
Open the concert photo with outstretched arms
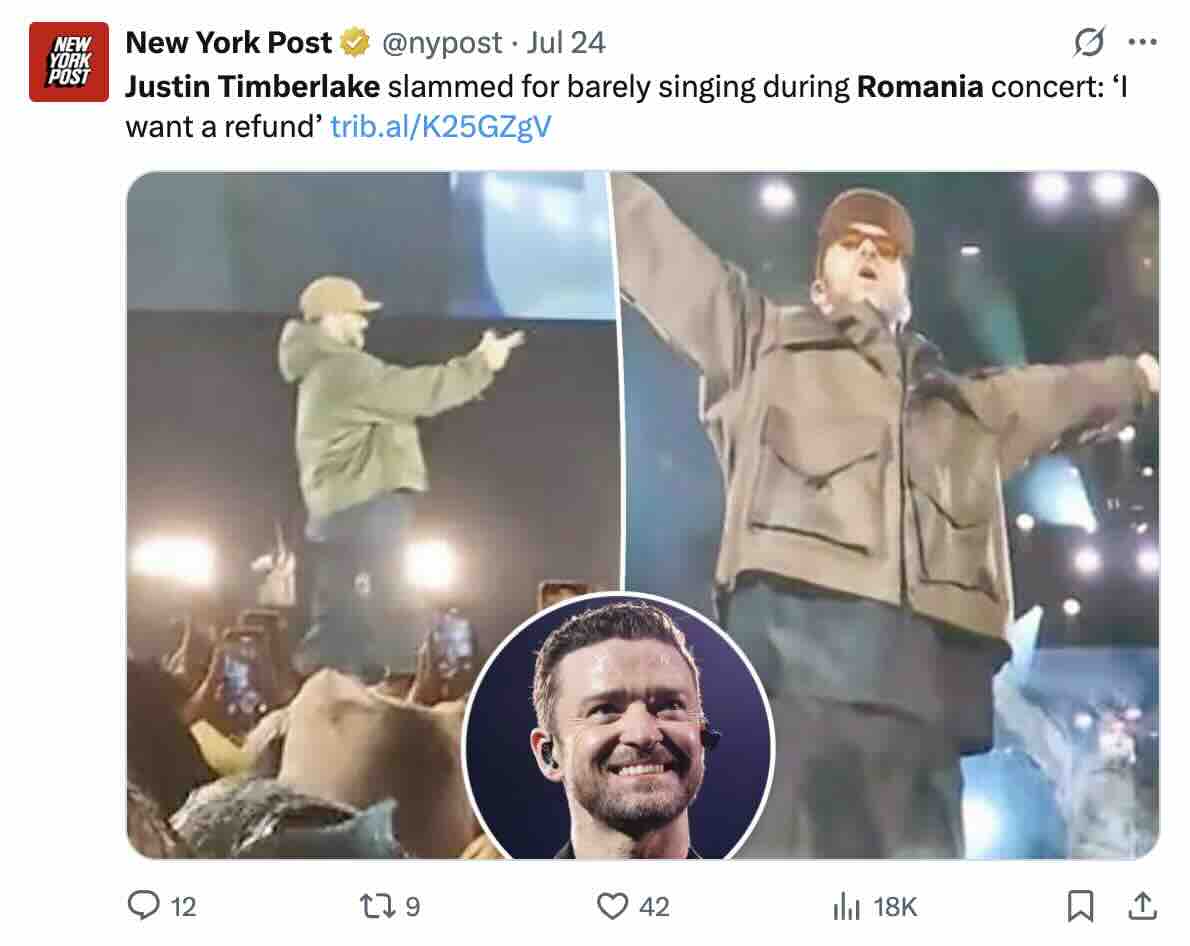(890, 400)
